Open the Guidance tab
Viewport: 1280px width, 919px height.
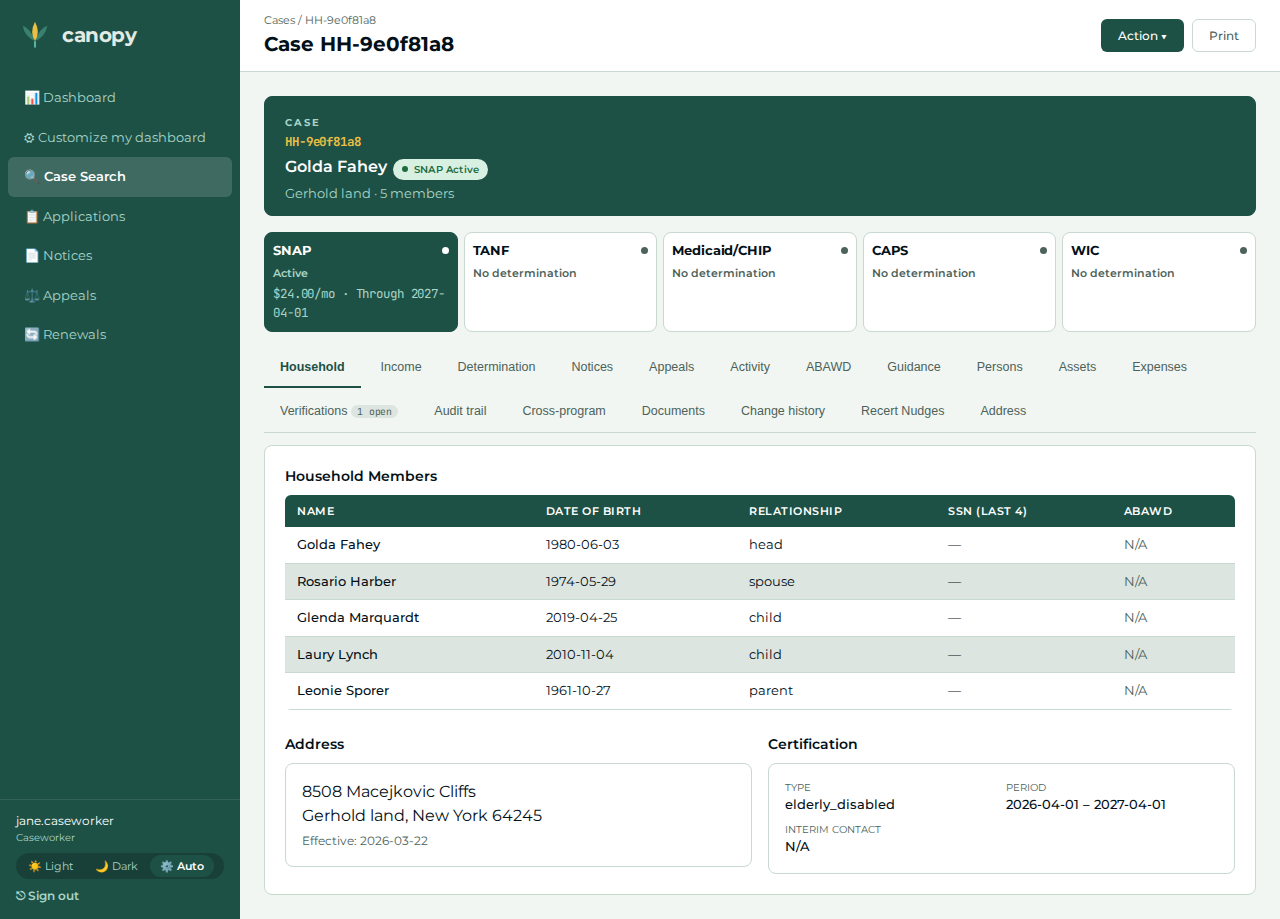(x=914, y=367)
